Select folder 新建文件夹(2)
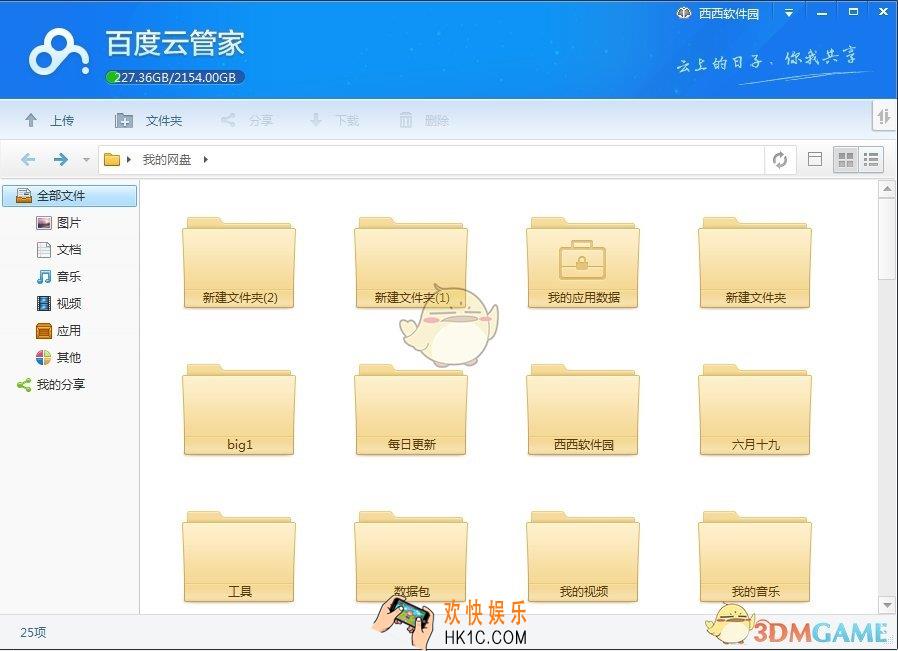 pos(239,263)
